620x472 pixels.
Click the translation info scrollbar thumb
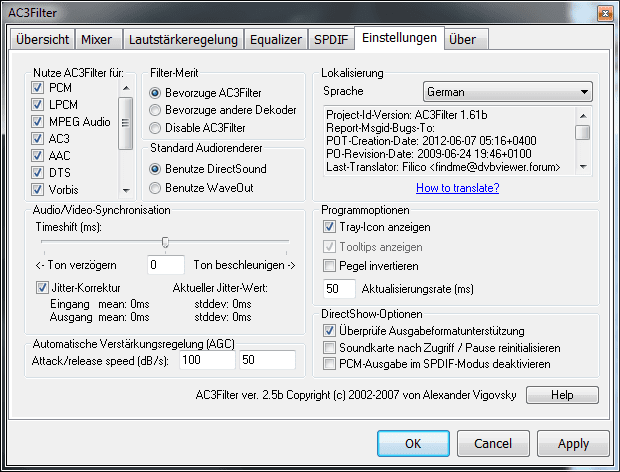pos(583,132)
